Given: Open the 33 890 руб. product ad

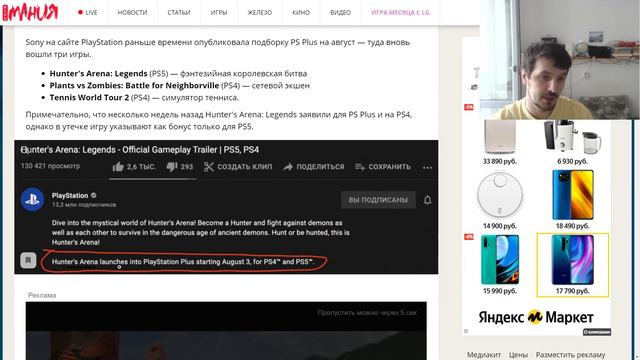Looking at the screenshot, I should point(500,143).
